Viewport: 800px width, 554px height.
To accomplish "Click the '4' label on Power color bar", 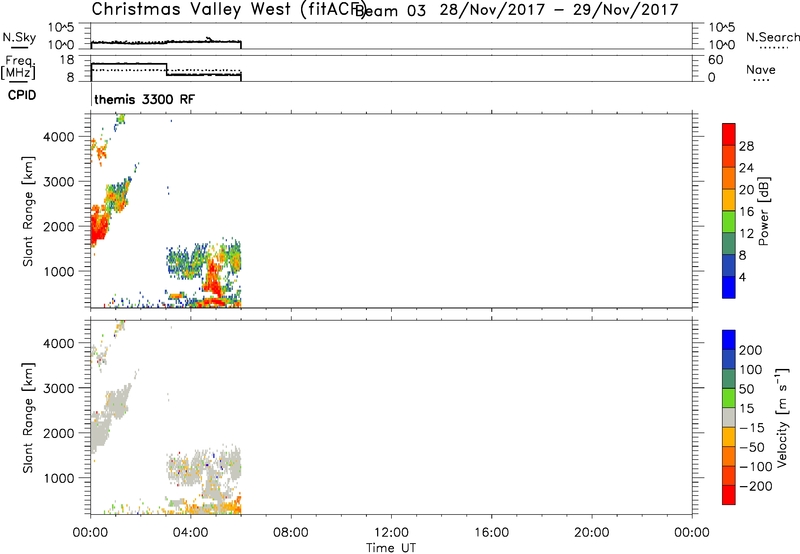I will pyautogui.click(x=743, y=277).
